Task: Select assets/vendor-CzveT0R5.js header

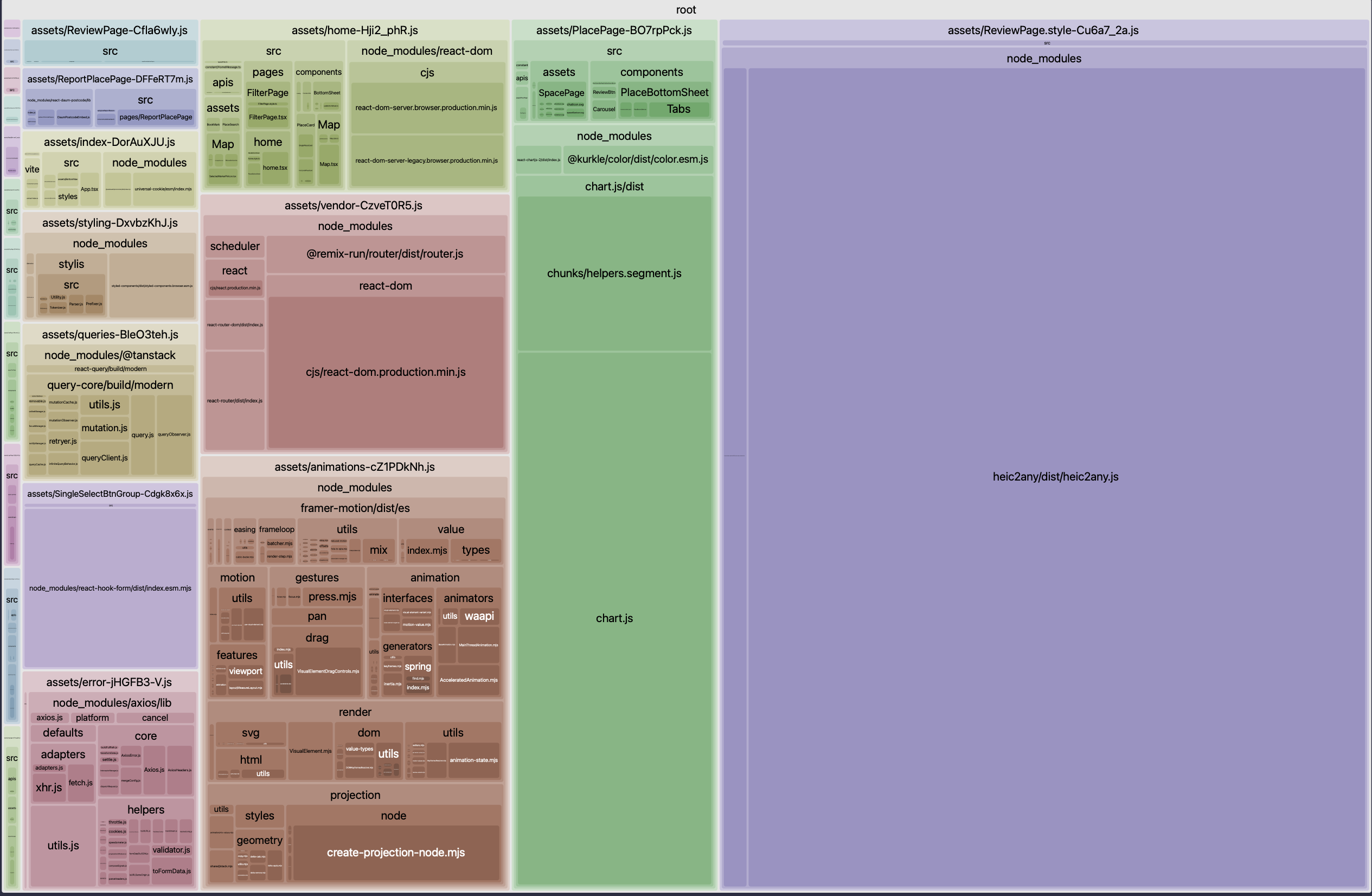Action: click(354, 205)
